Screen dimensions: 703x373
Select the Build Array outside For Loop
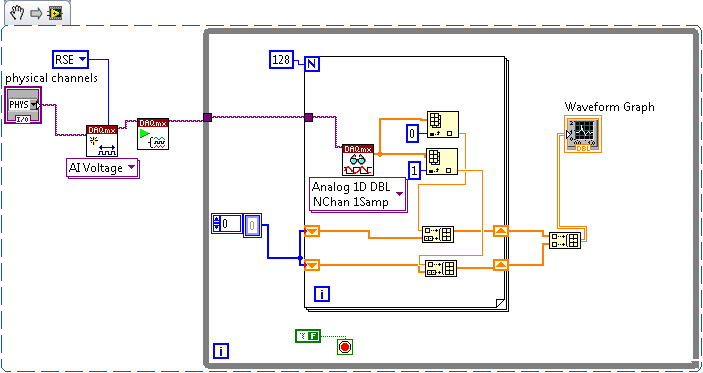[x=565, y=240]
